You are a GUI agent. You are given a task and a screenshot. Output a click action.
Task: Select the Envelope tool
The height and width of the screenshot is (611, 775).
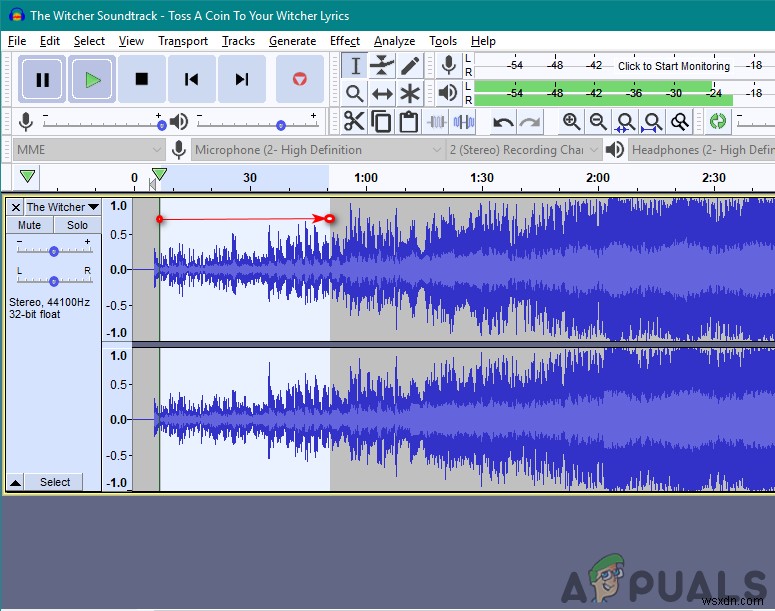tap(382, 66)
